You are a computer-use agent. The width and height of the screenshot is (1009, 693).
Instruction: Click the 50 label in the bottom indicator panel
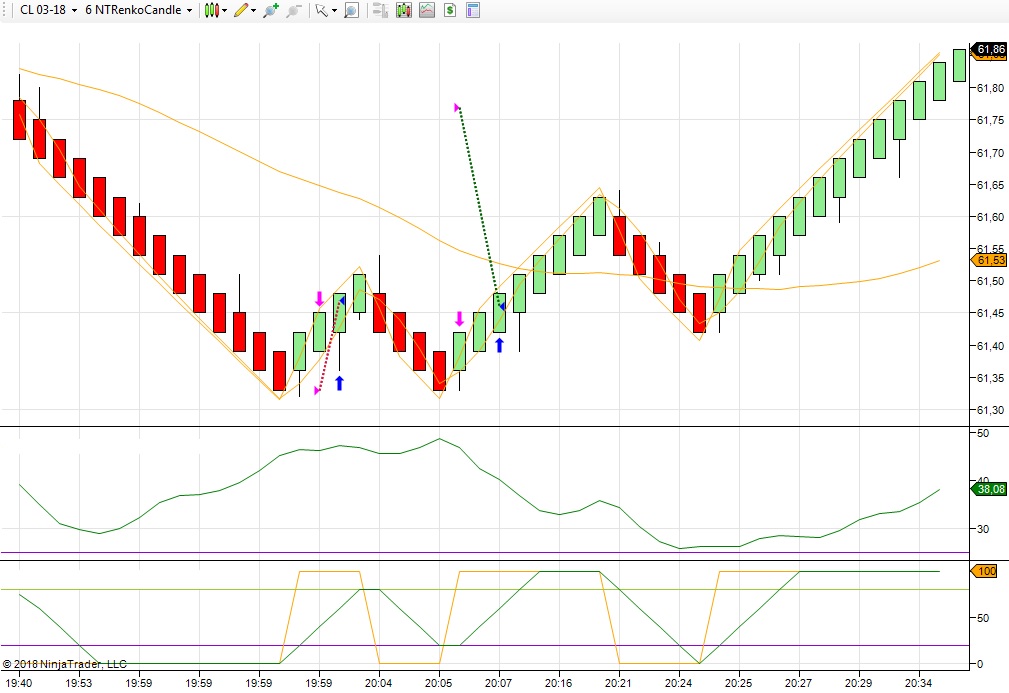[x=983, y=618]
